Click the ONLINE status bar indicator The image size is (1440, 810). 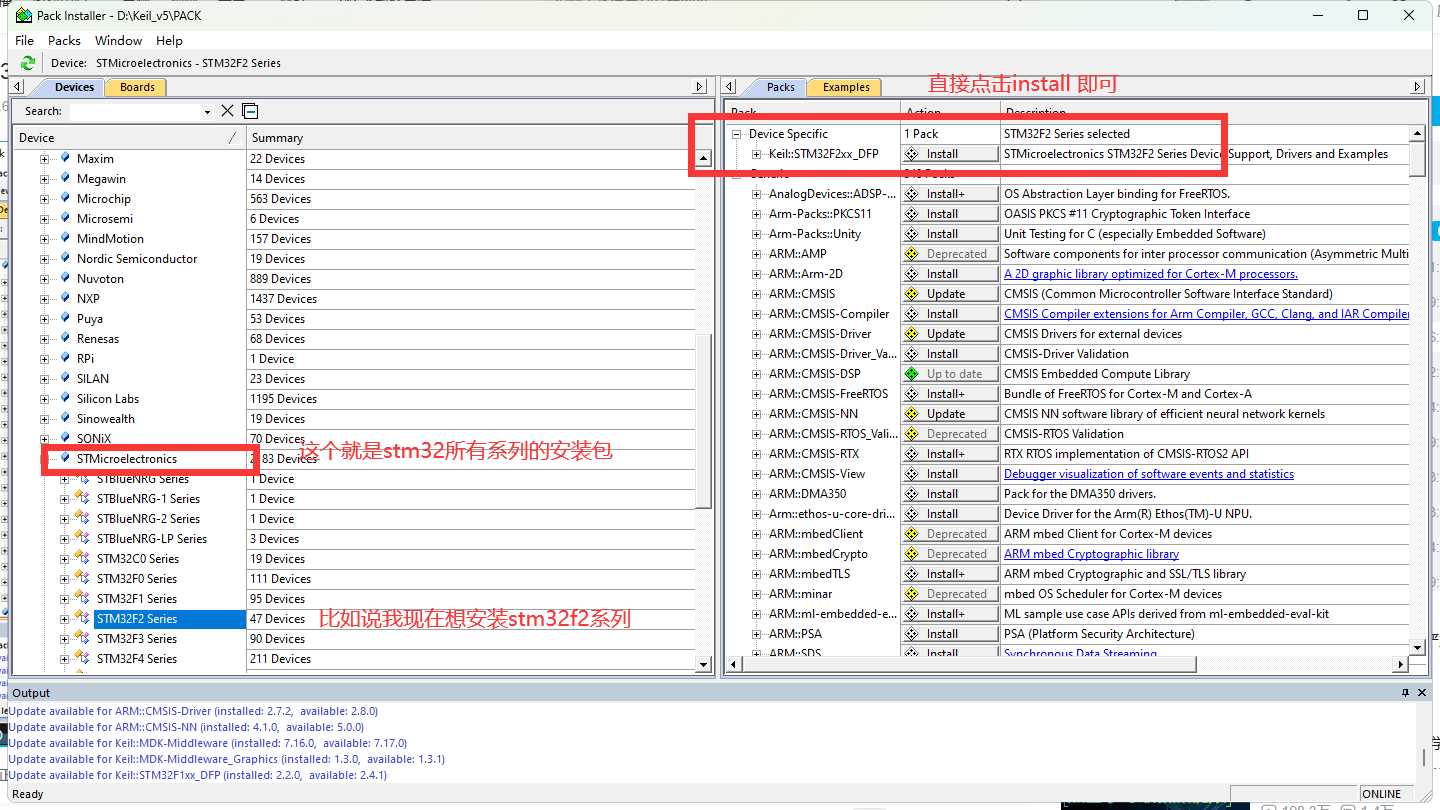[x=1381, y=794]
